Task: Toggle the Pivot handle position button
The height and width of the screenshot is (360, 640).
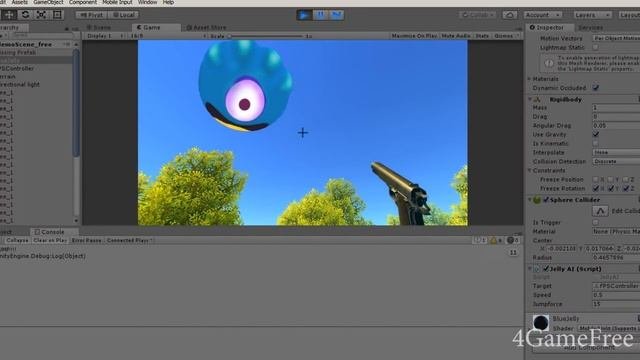Action: (91, 15)
